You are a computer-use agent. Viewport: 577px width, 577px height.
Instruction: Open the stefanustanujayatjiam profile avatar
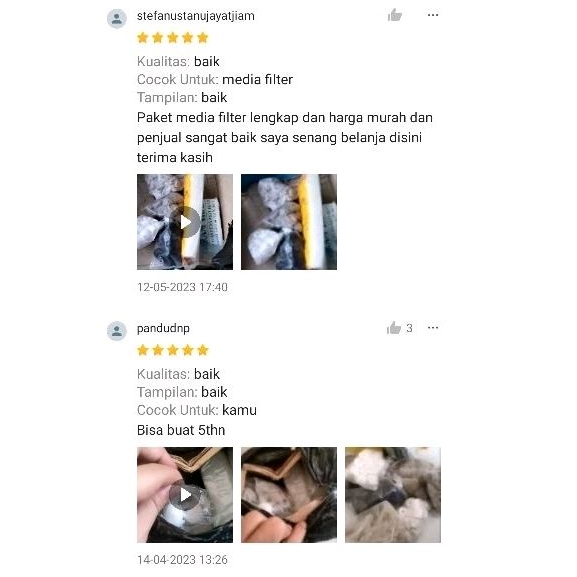click(x=117, y=18)
